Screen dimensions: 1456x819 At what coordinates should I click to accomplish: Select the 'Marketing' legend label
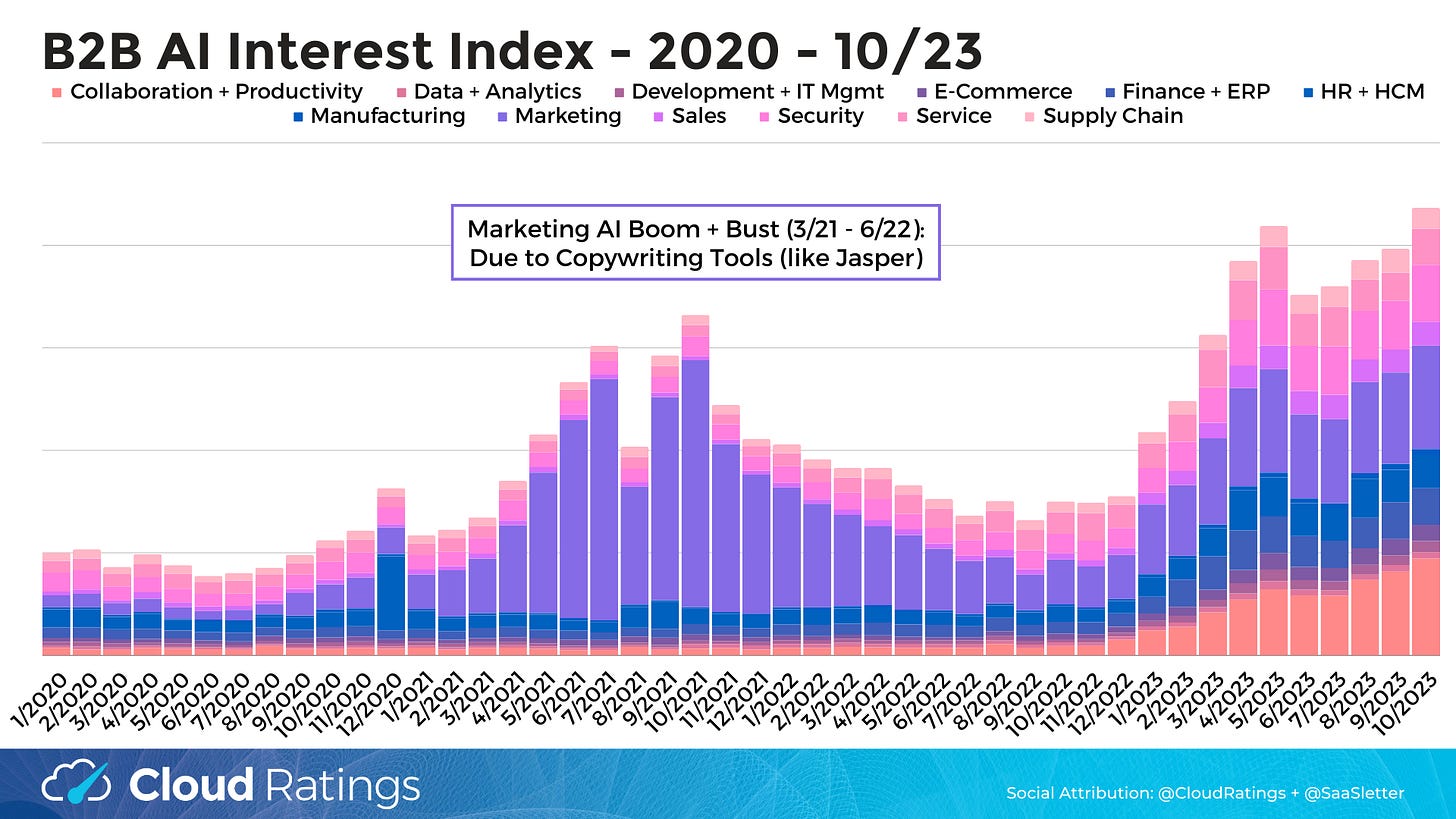(568, 116)
